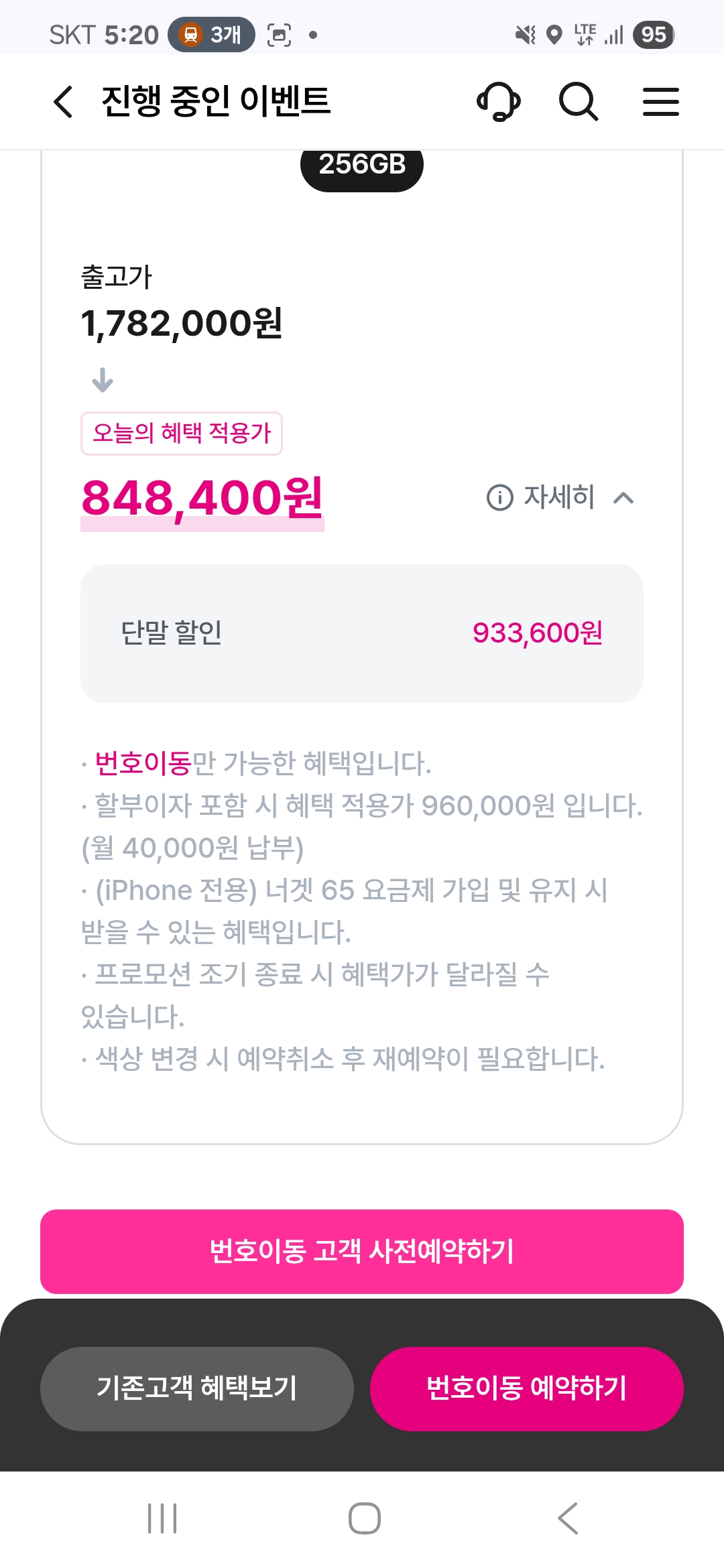The height and width of the screenshot is (1568, 724).
Task: Tap 기존고객 혜택보기 button
Action: 196,1388
